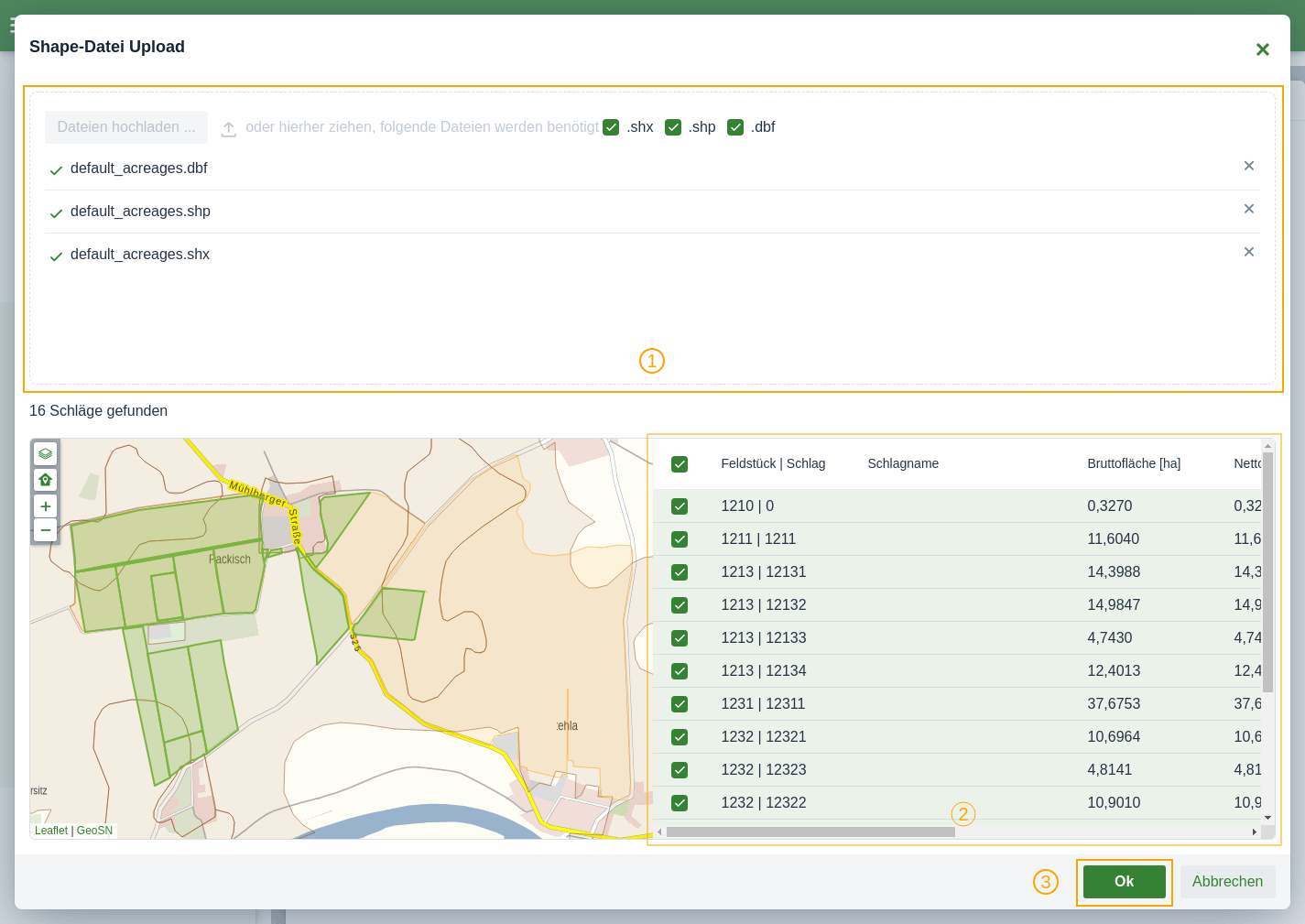This screenshot has height=924, width=1305.
Task: Click the 11,6040 Bruttofläche value
Action: (x=1114, y=539)
